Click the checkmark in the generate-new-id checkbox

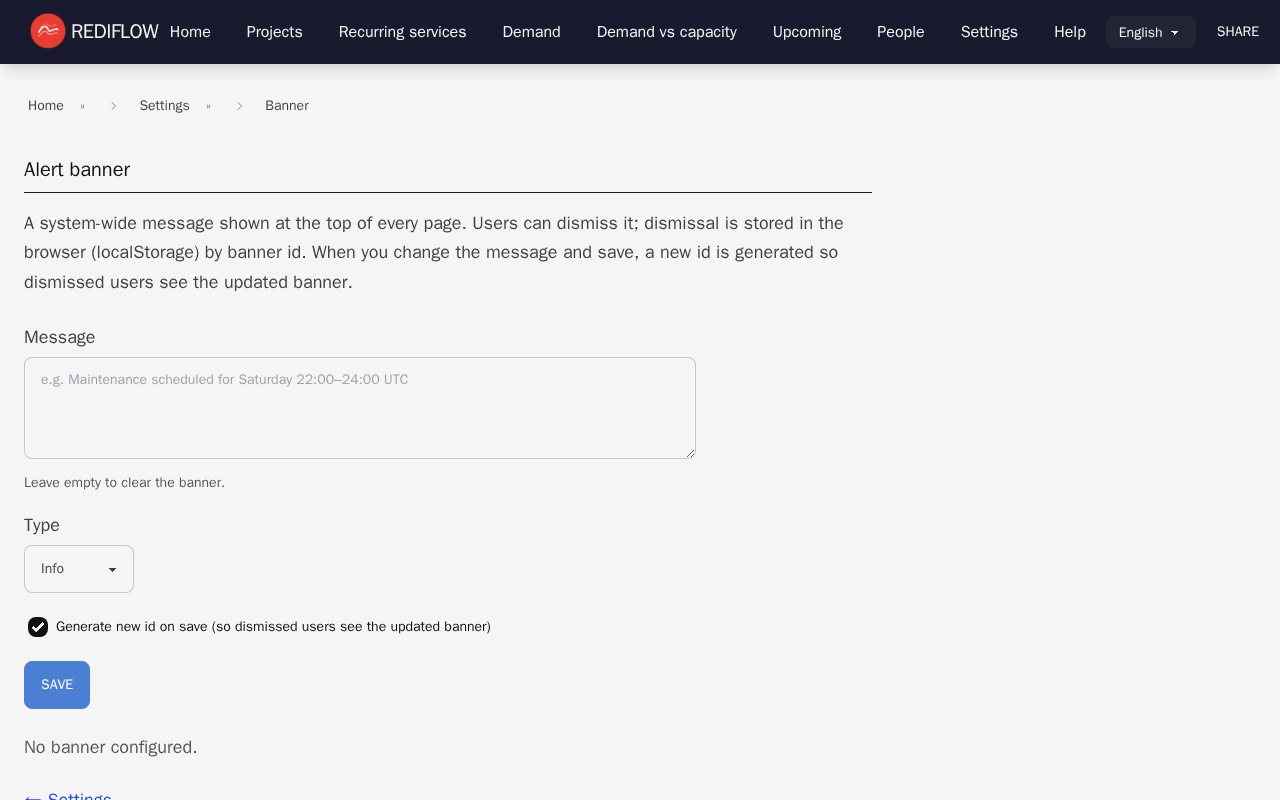(38, 627)
